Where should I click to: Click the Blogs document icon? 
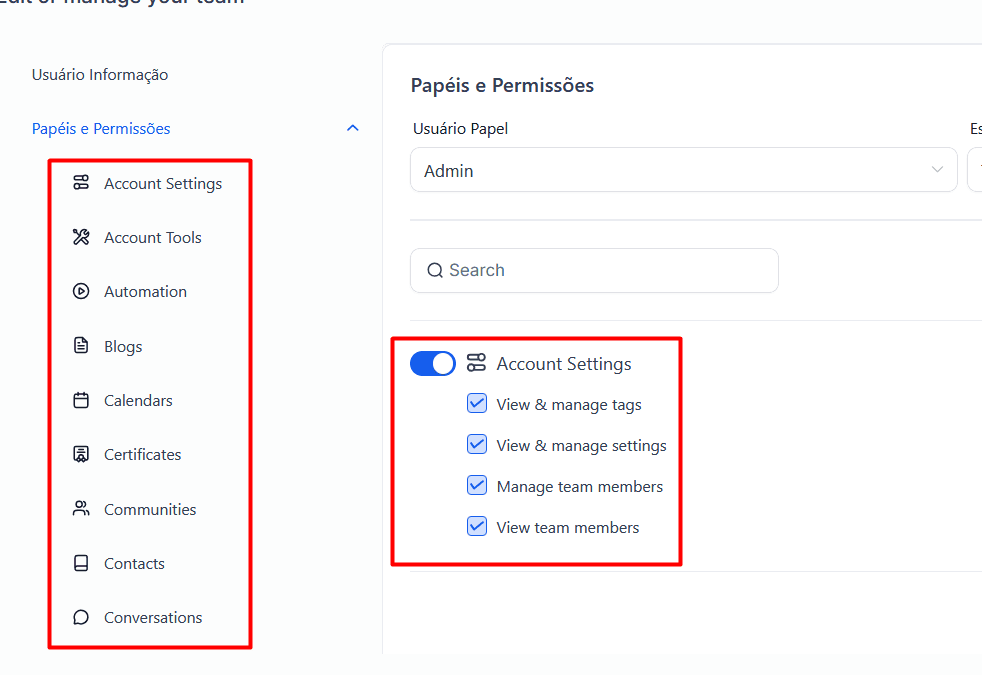pyautogui.click(x=81, y=346)
